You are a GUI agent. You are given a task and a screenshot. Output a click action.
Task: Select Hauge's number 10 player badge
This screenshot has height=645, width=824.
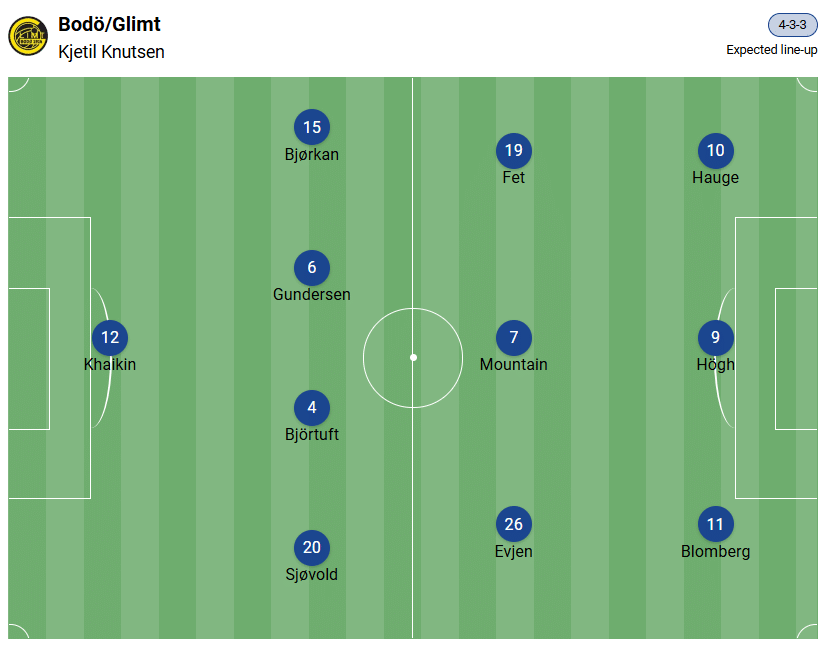[x=716, y=151]
